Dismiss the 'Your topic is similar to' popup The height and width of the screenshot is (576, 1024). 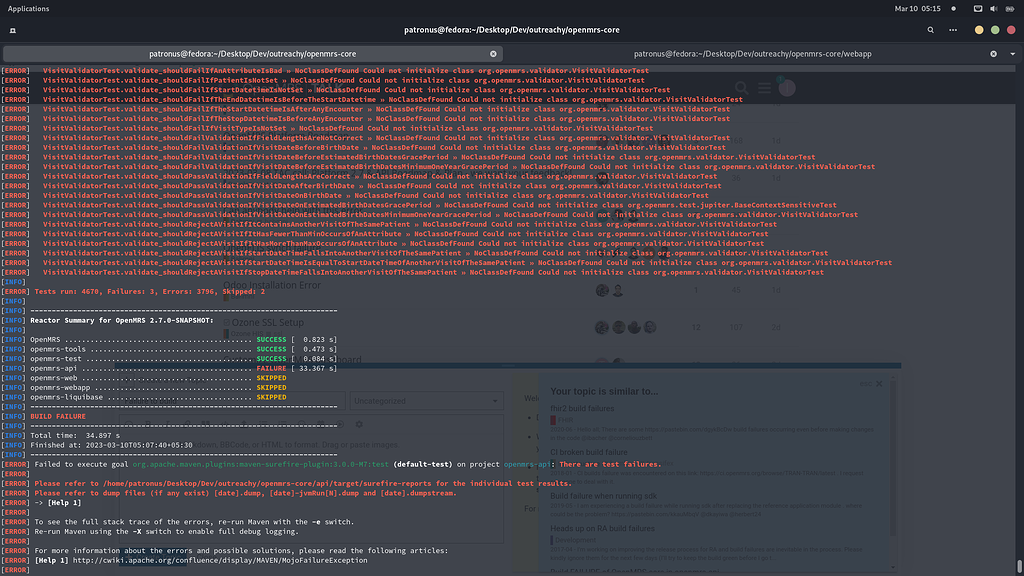879,384
